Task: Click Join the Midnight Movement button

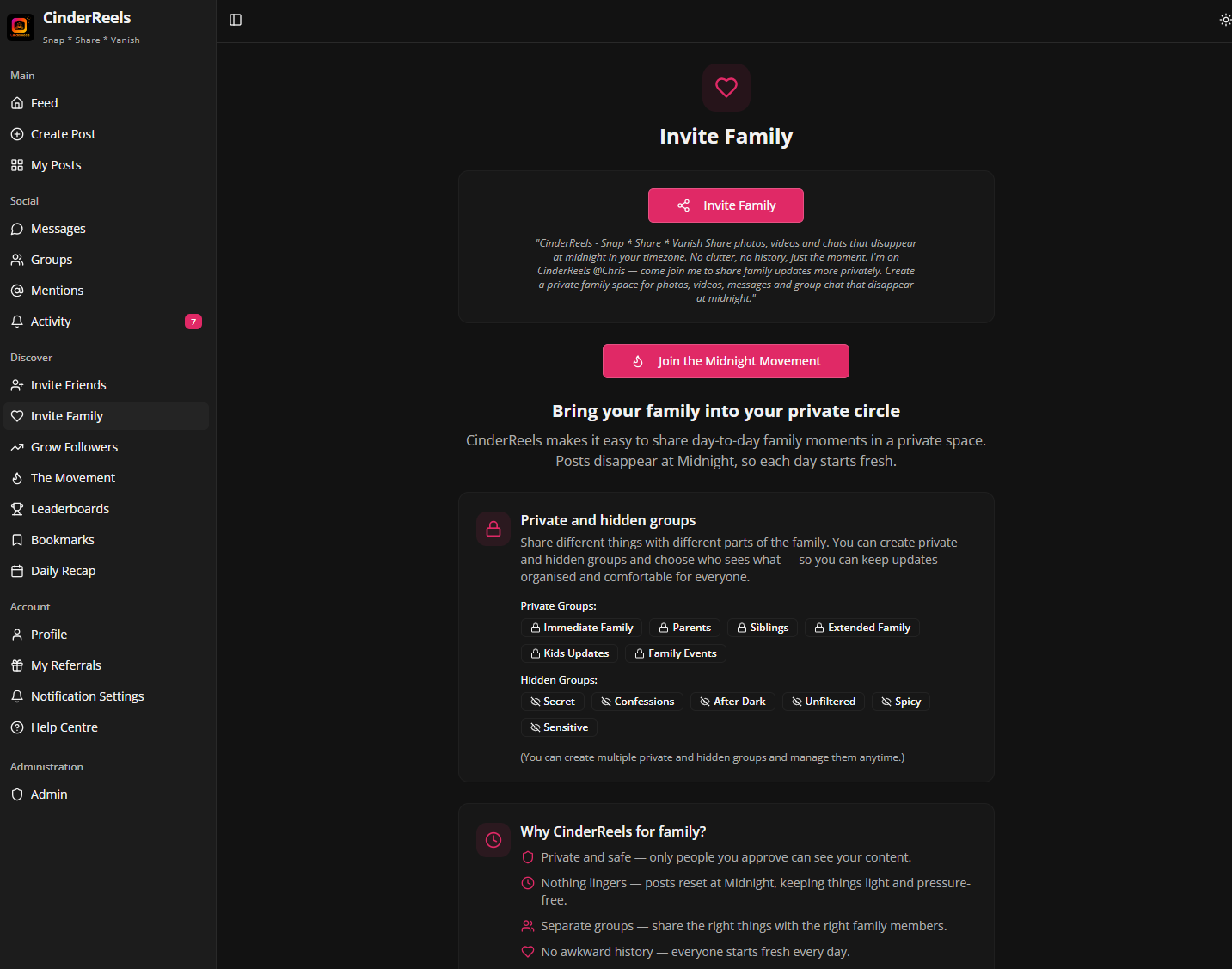Action: tap(726, 361)
